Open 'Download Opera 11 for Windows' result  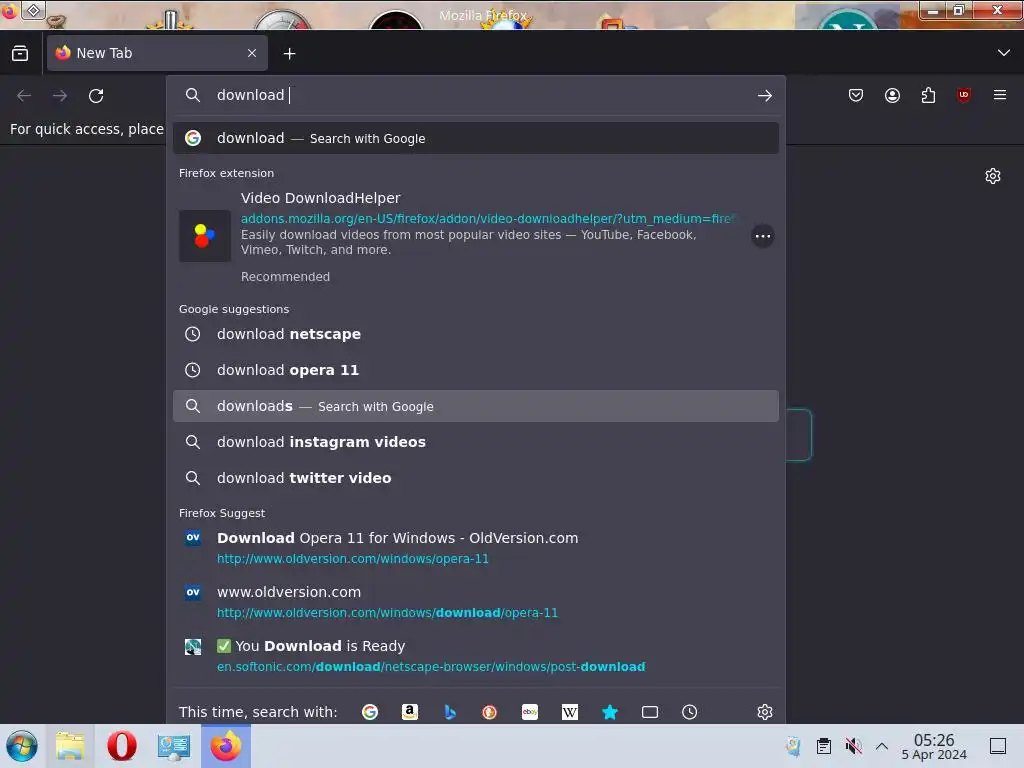click(475, 548)
